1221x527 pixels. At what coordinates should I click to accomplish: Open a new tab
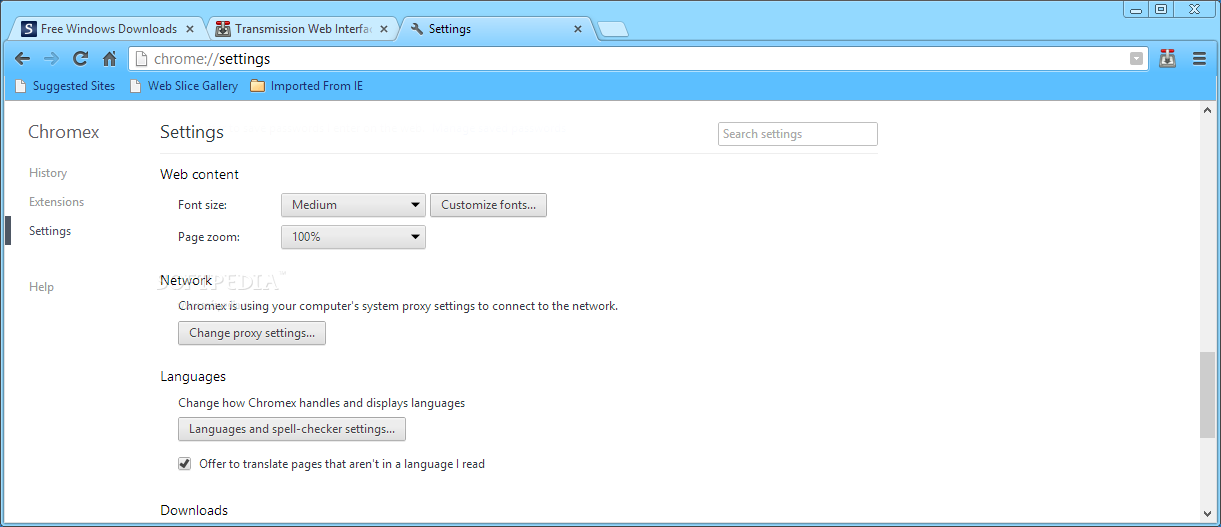(x=612, y=29)
